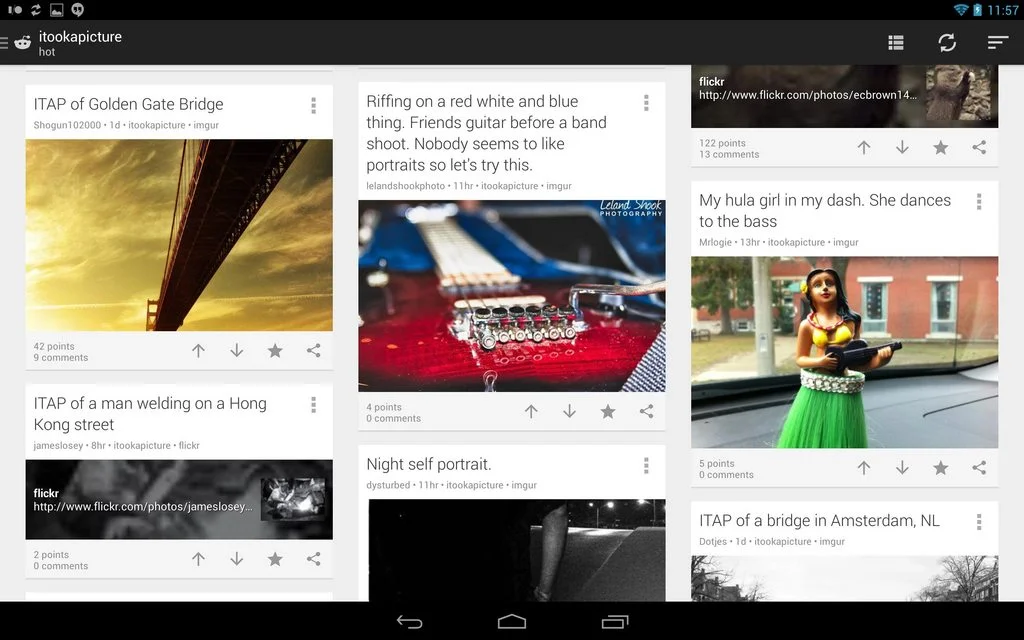Go to Android home screen
Screen dimensions: 1024x640
point(512,622)
